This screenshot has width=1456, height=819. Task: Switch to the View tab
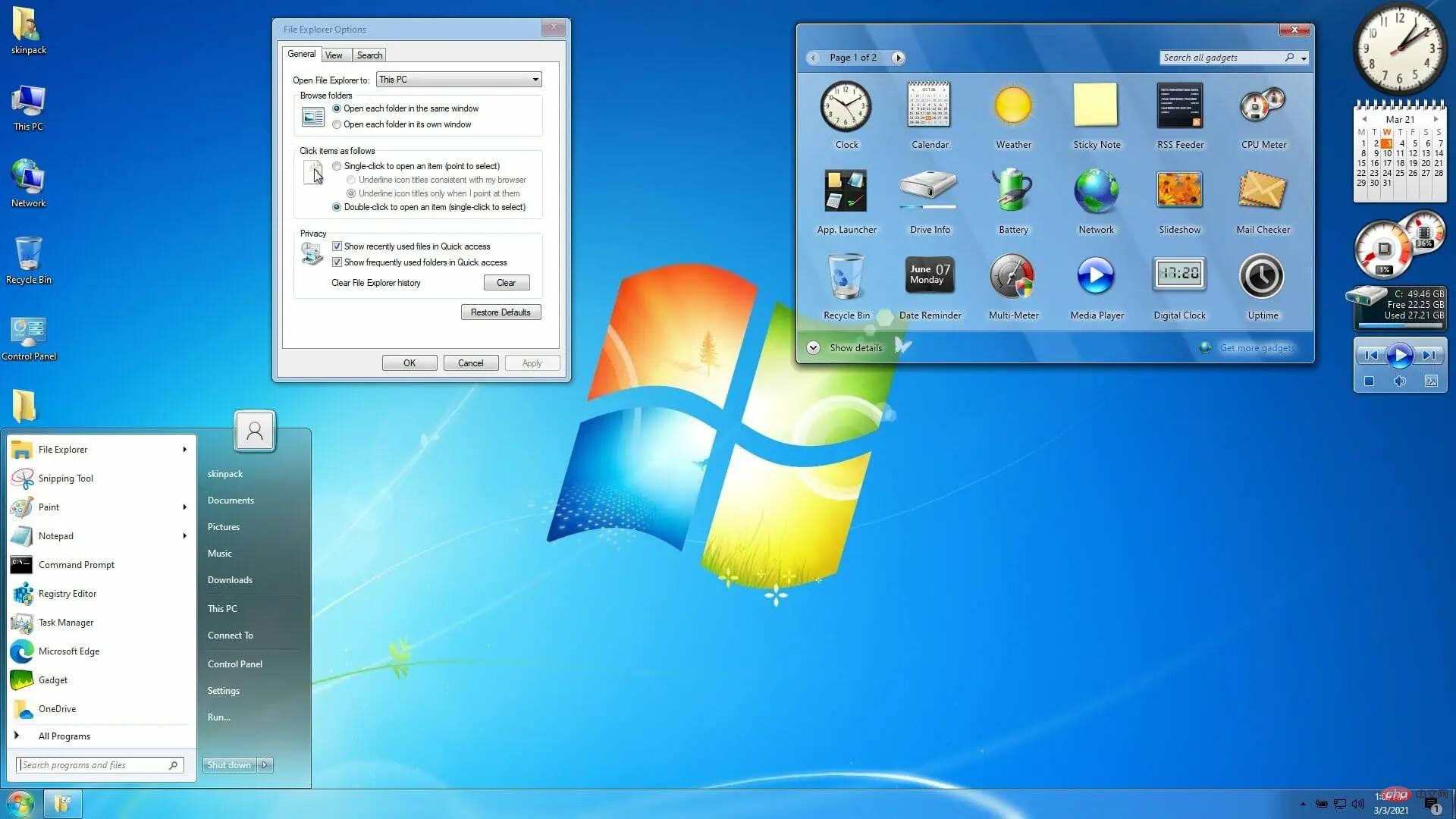coord(334,55)
